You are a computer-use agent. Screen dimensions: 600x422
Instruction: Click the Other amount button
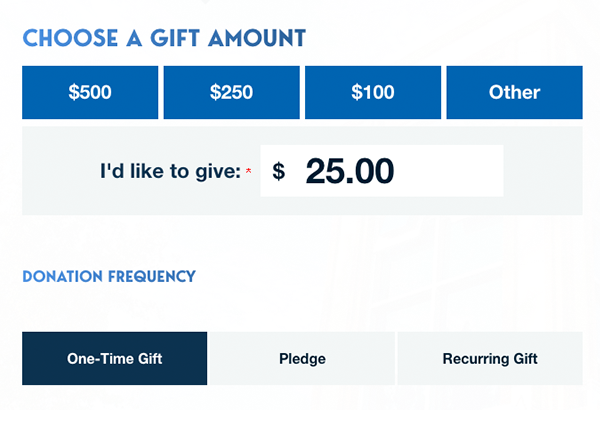point(514,92)
